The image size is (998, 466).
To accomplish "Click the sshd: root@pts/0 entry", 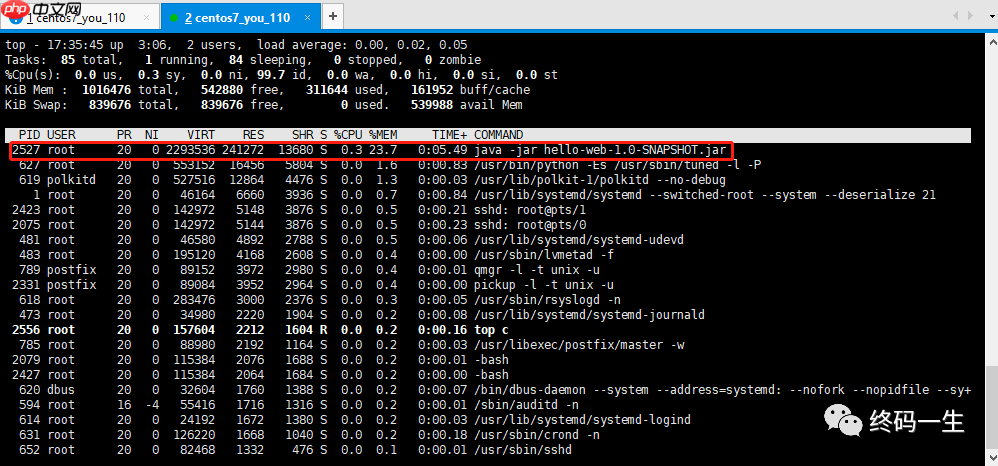I will pyautogui.click(x=531, y=225).
